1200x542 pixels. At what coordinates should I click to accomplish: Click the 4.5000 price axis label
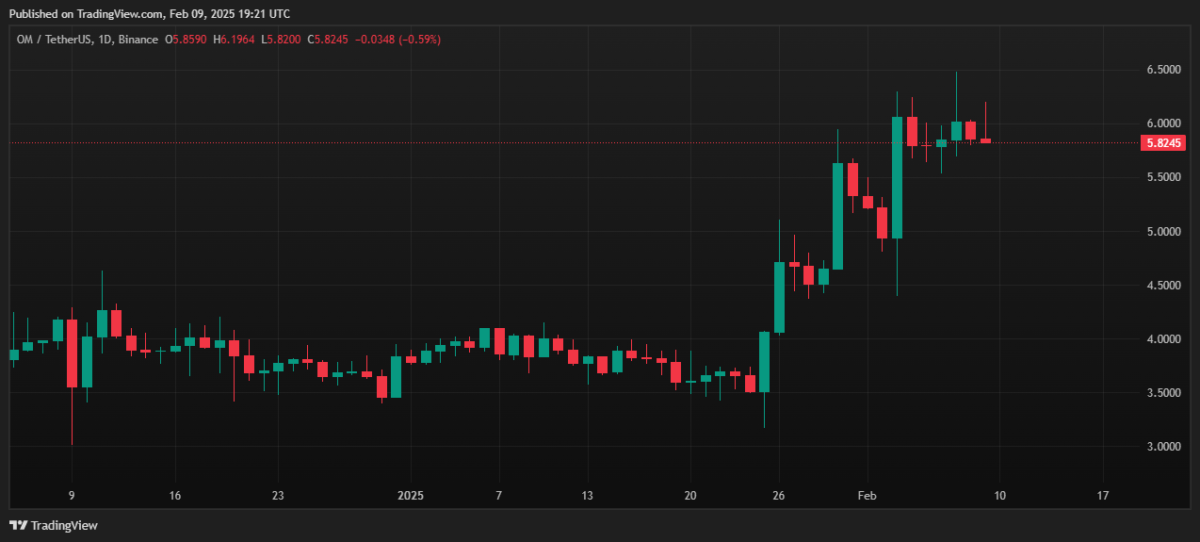1163,286
